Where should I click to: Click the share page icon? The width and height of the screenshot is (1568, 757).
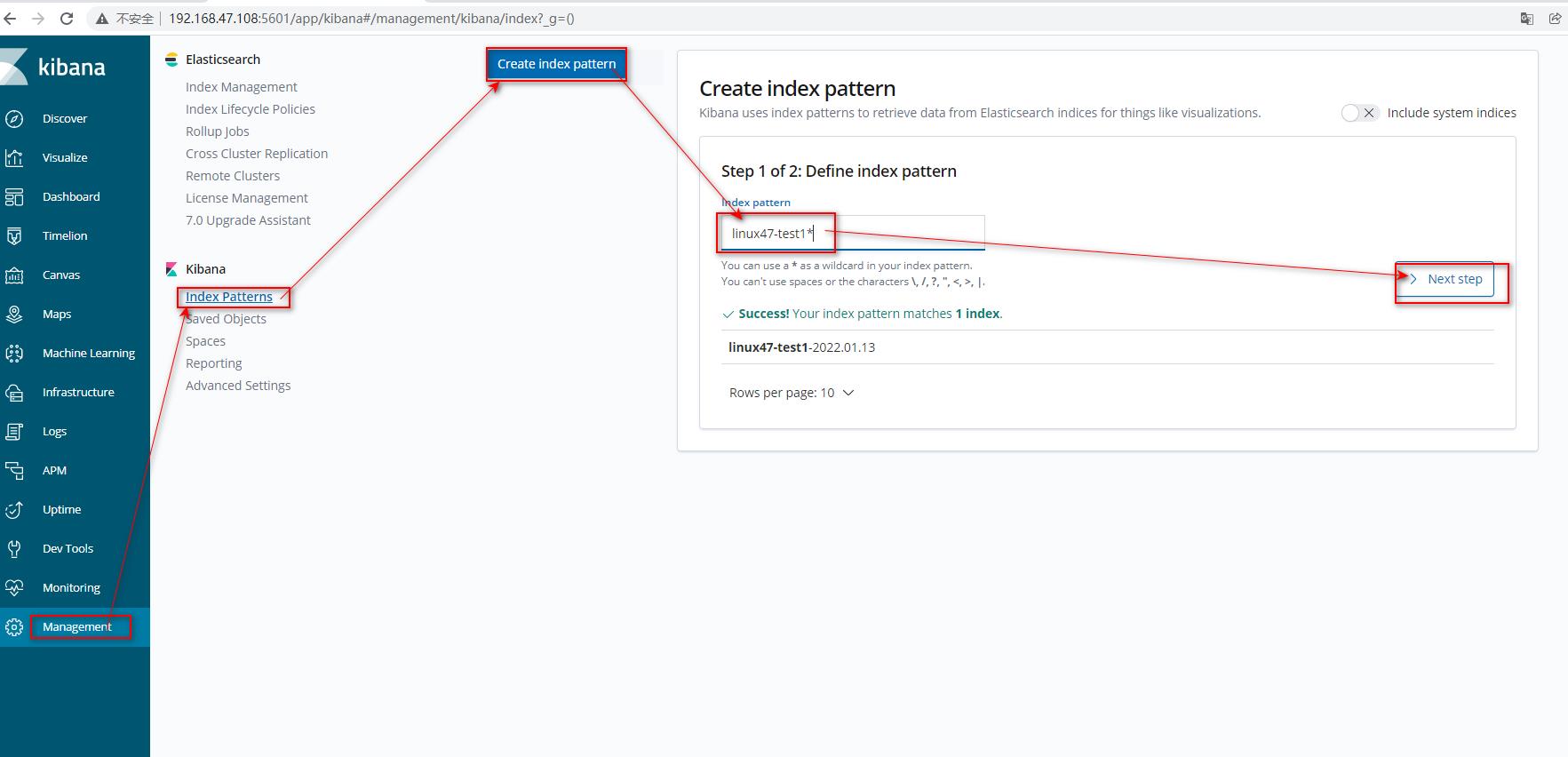pos(1555,18)
